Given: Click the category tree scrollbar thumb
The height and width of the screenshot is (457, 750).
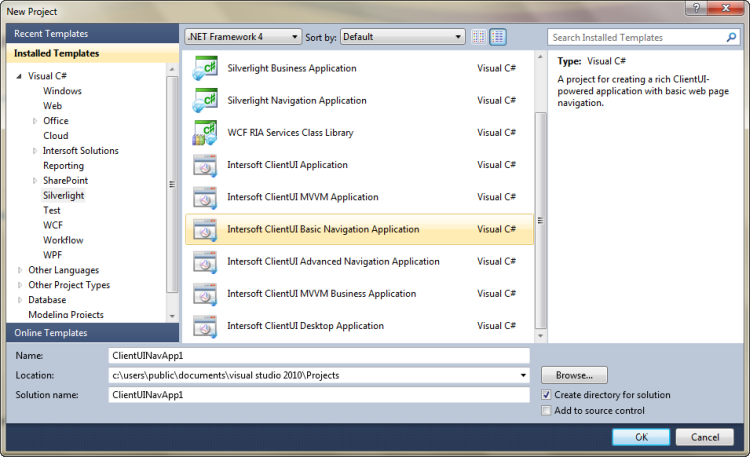Looking at the screenshot, I should 172,184.
